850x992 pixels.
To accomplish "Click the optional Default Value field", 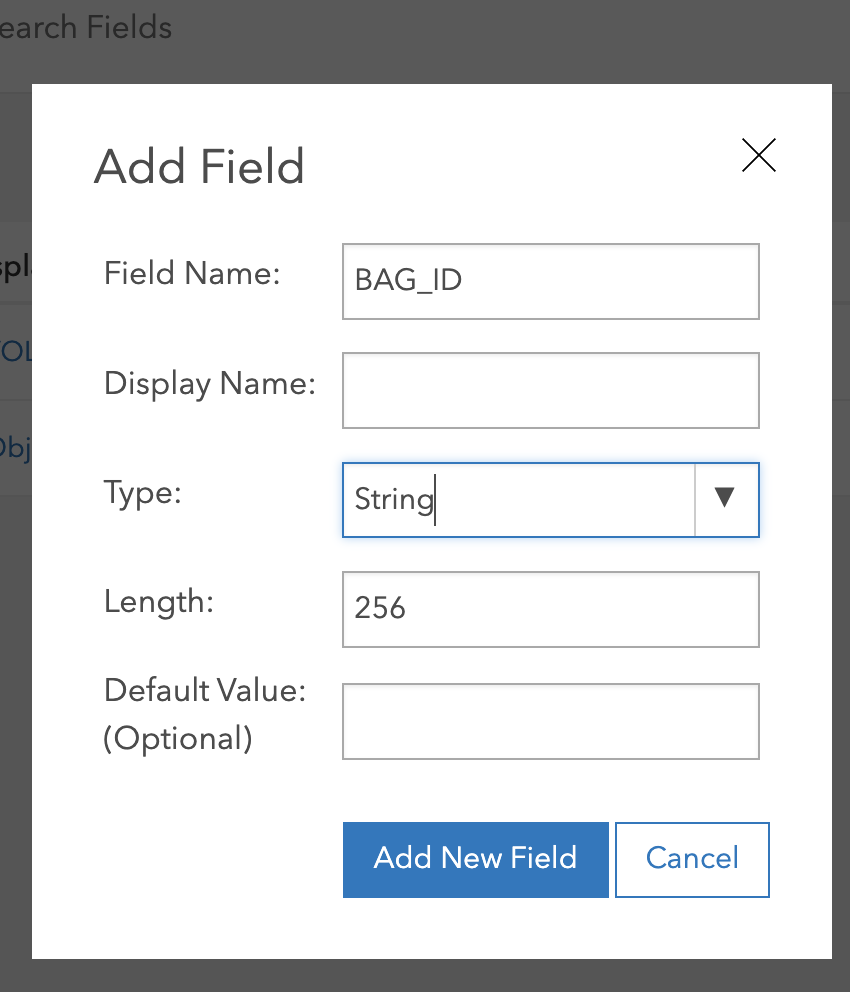I will (550, 721).
